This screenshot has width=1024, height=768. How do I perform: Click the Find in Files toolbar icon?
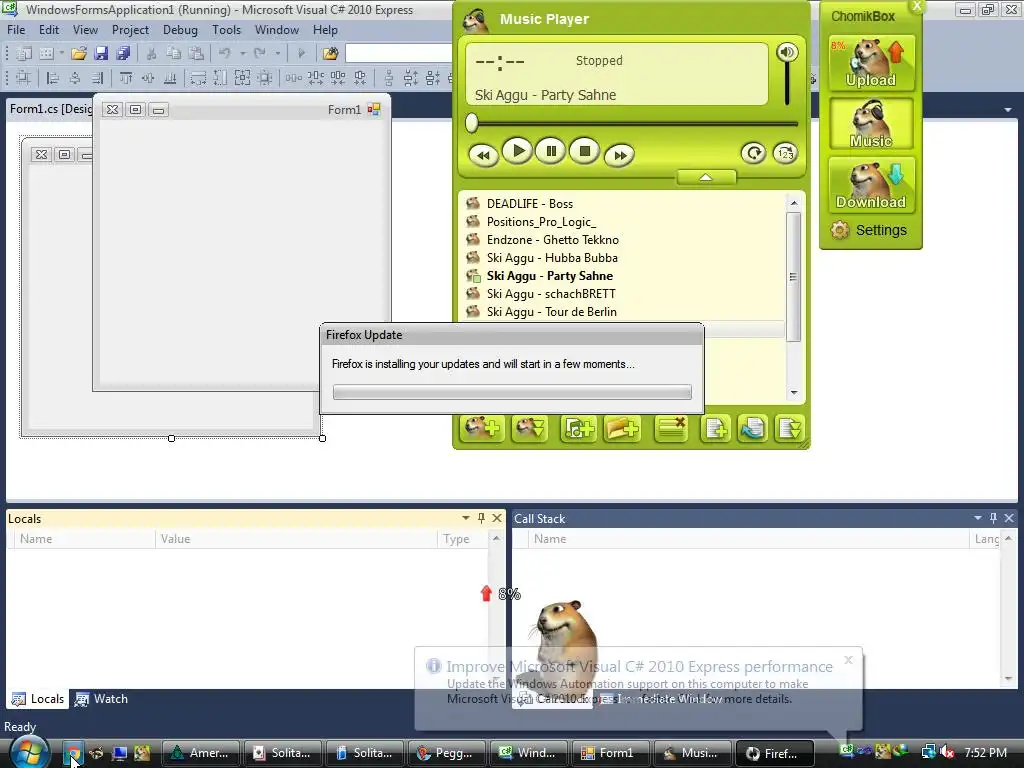click(x=330, y=53)
